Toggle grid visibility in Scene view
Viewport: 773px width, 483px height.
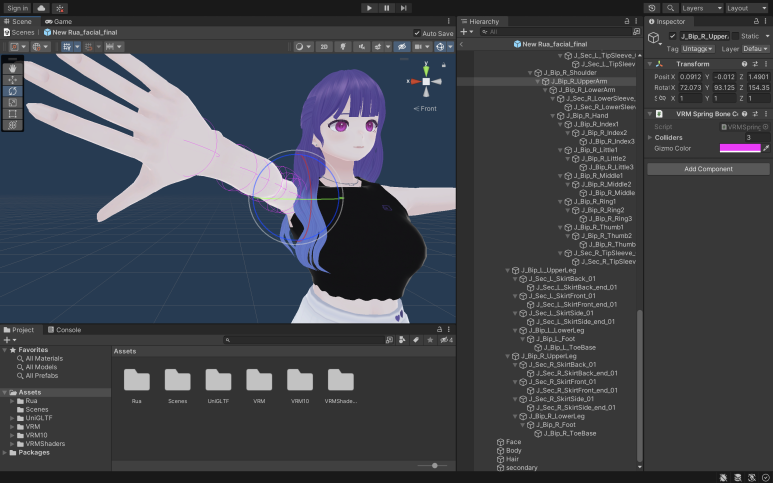click(x=67, y=46)
